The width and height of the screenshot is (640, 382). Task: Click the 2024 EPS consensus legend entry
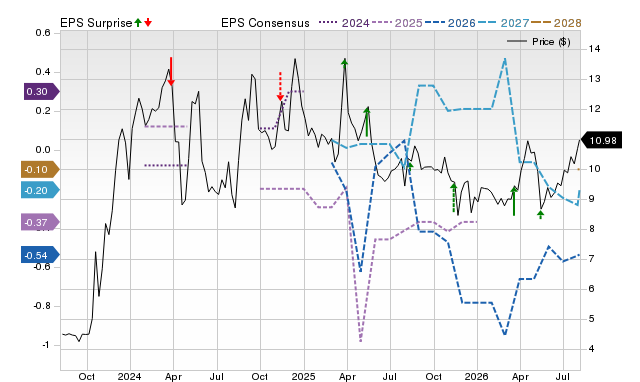click(x=344, y=23)
